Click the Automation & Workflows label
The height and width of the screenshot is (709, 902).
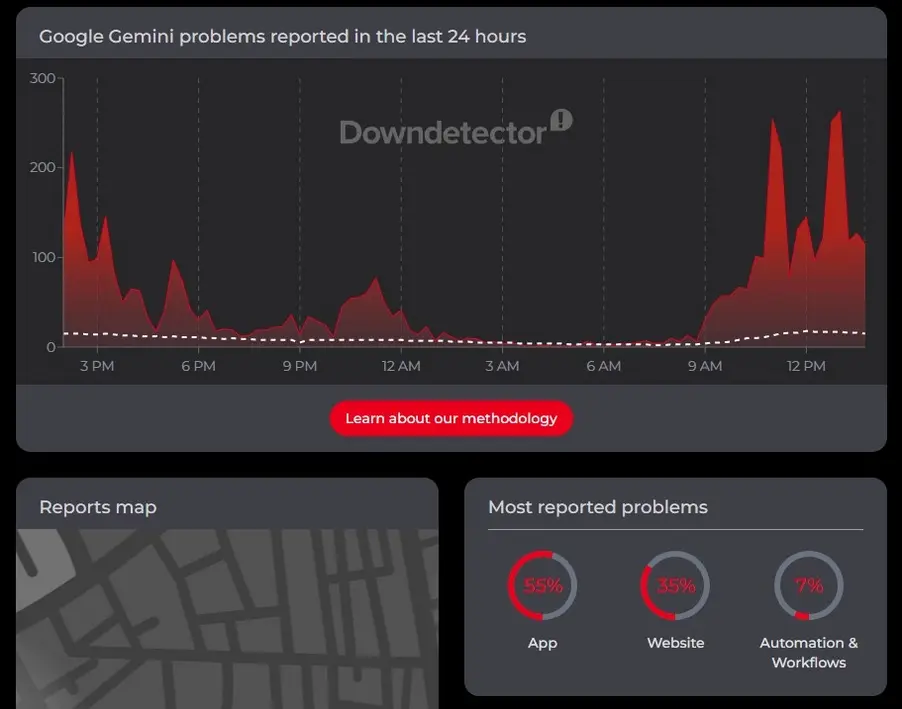[809, 653]
